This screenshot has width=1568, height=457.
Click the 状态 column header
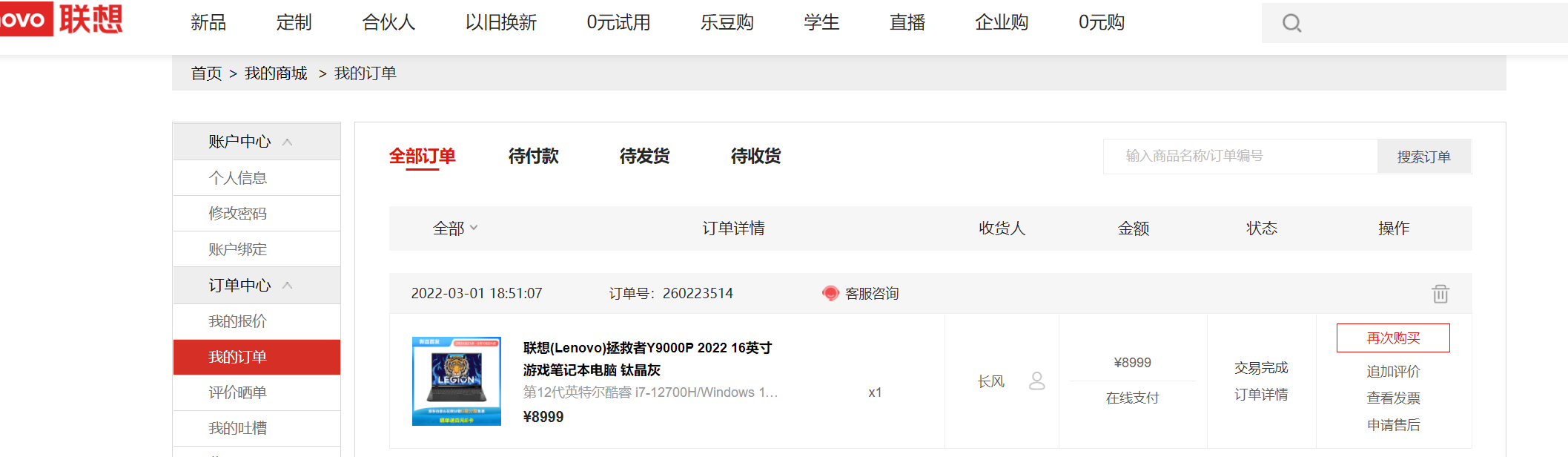click(1262, 228)
